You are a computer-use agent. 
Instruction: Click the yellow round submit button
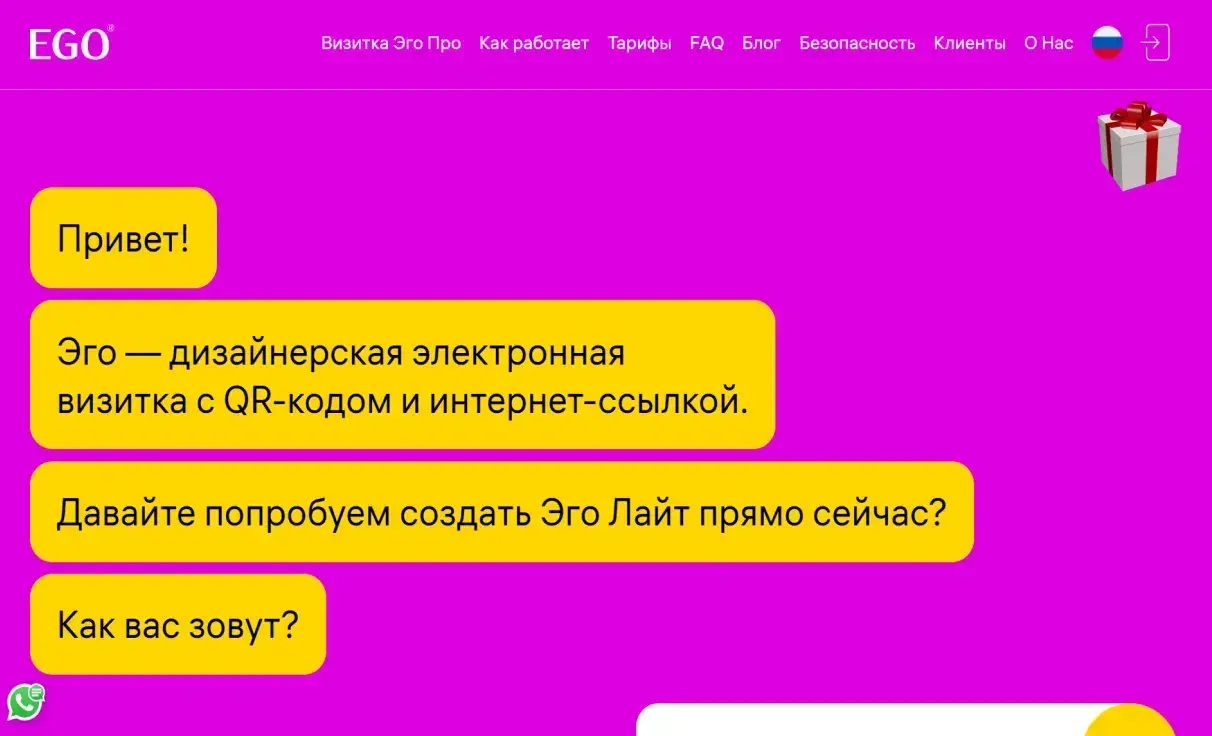[1130, 720]
